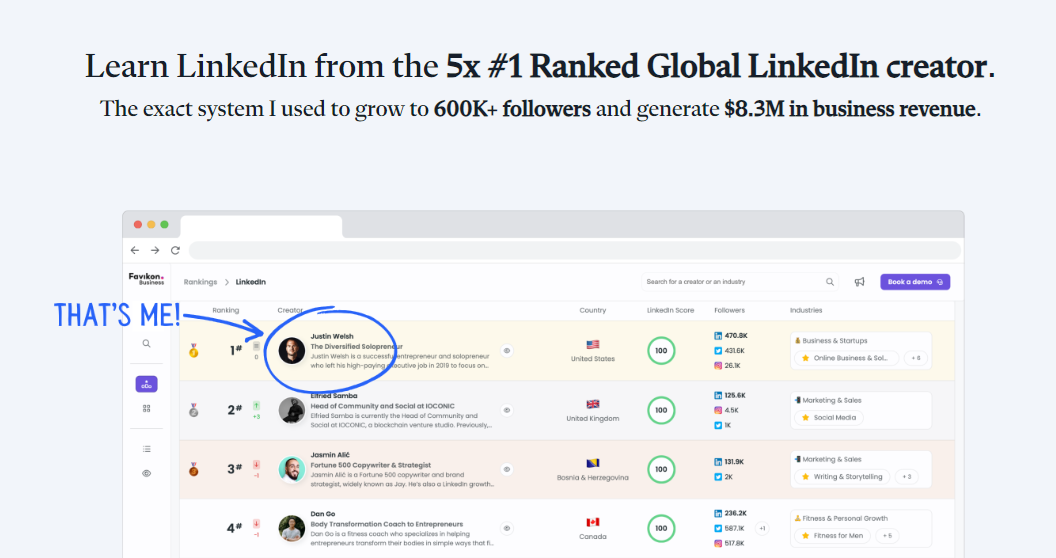Click the browser back arrow
1056x558 pixels.
pos(135,250)
